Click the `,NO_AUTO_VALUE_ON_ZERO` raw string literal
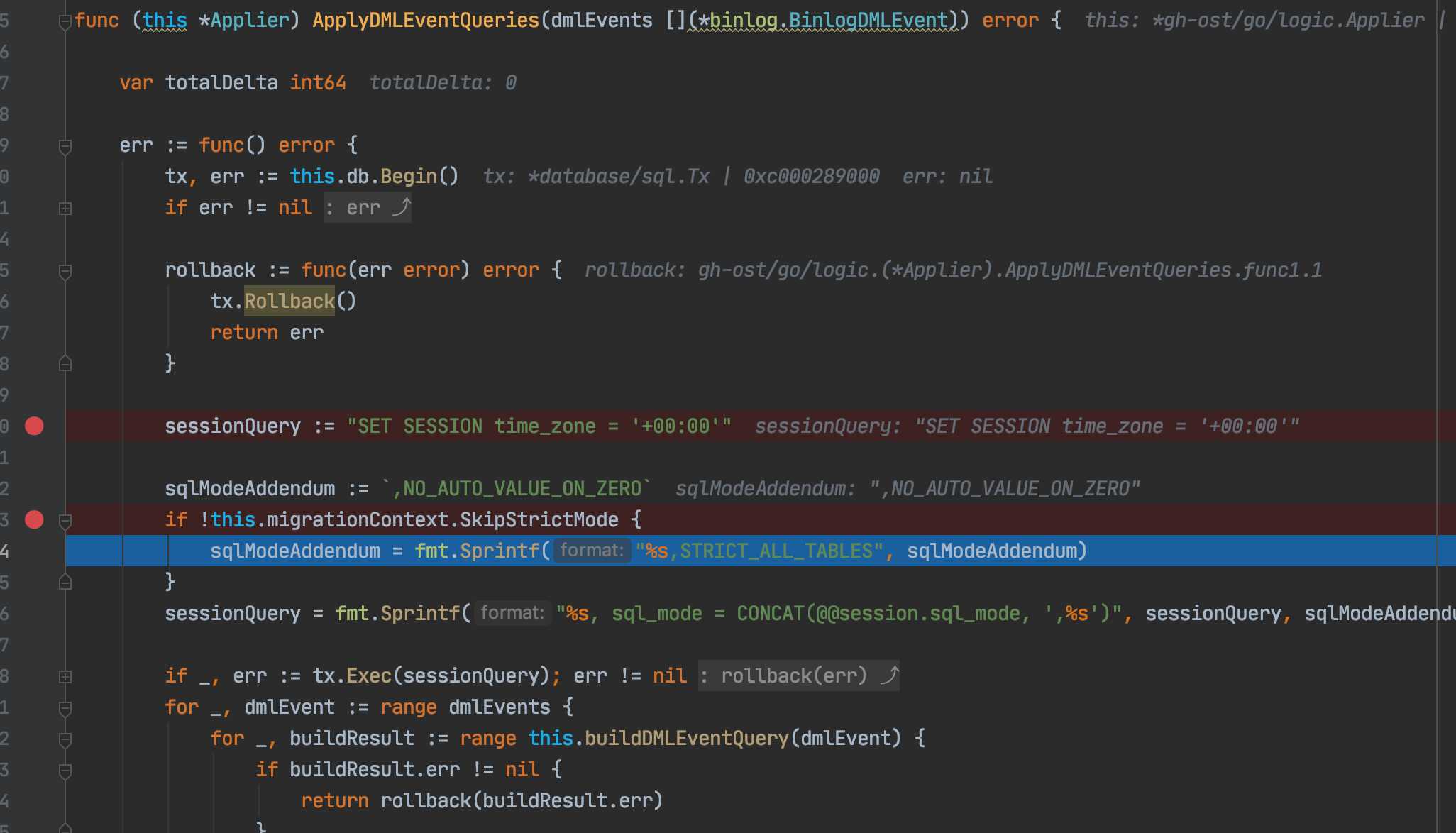Screen dimensions: 1456x833 (x=517, y=488)
